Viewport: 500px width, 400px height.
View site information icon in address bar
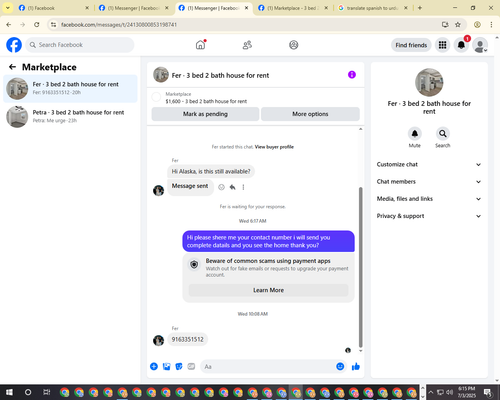point(53,25)
